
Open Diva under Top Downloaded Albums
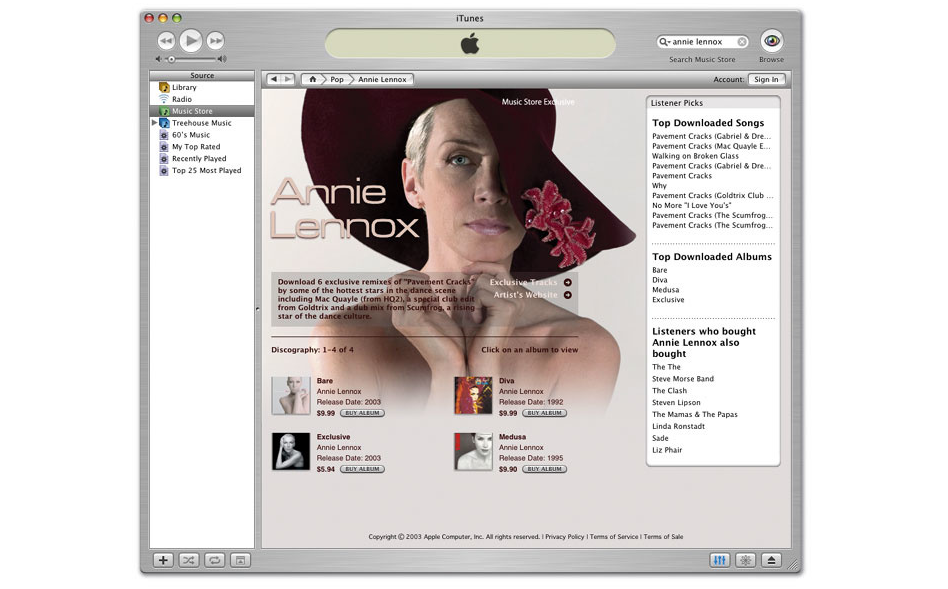pos(660,280)
